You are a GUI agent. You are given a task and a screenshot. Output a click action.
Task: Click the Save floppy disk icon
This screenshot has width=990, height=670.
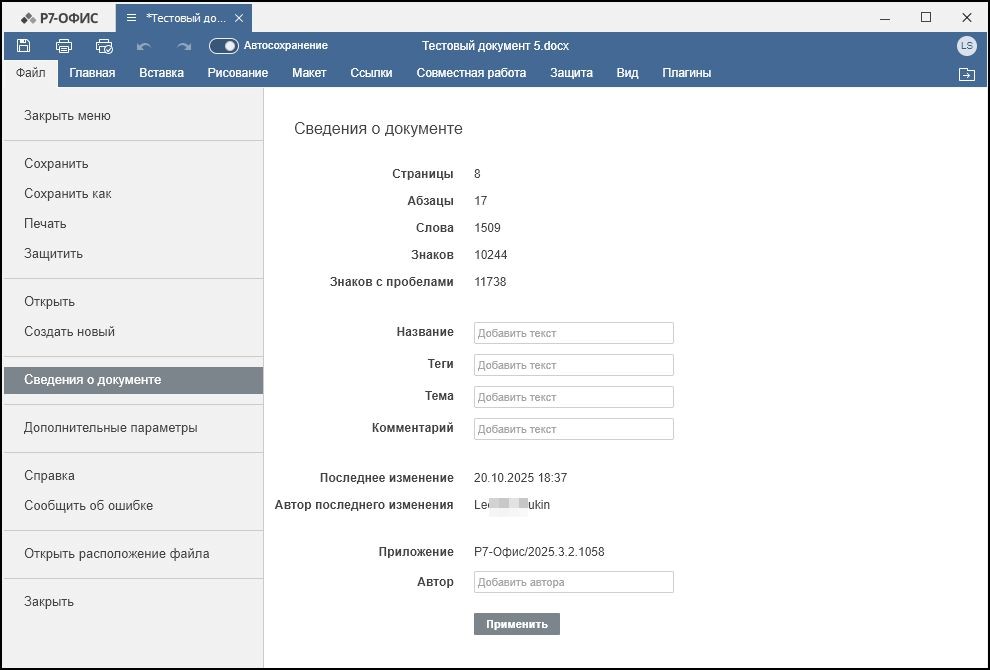(23, 45)
